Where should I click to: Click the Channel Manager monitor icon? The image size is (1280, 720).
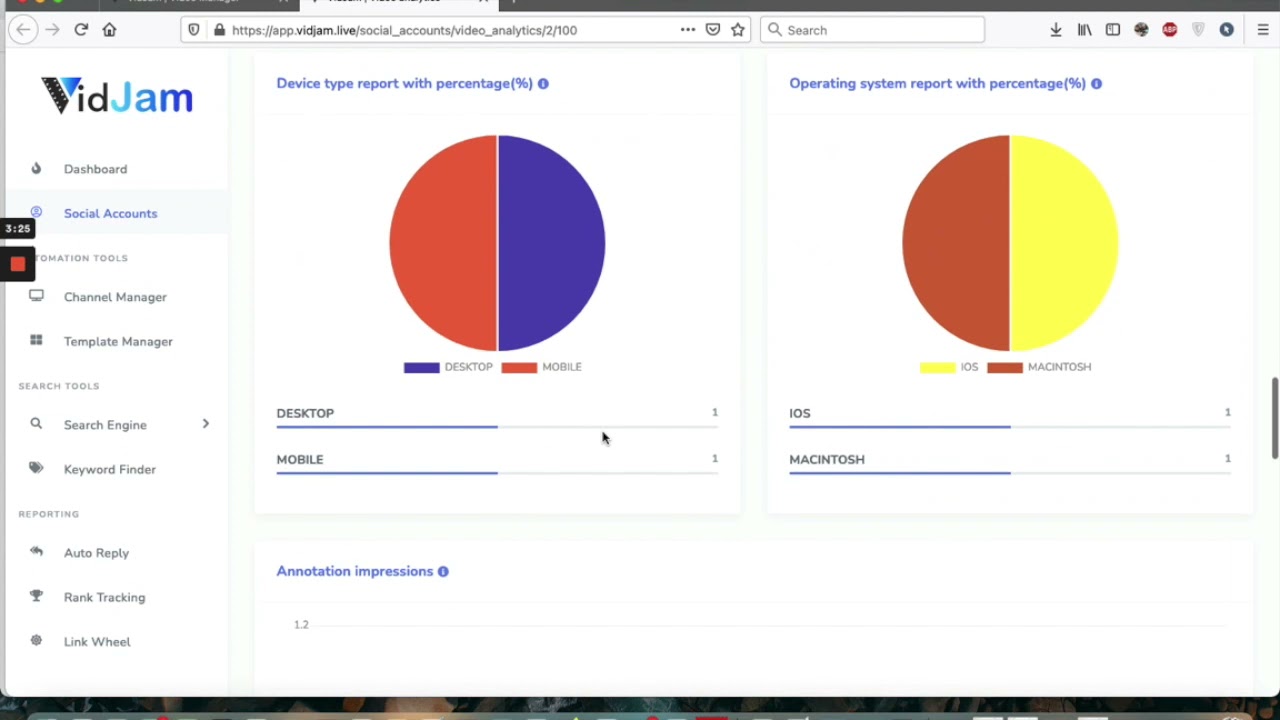click(x=36, y=296)
